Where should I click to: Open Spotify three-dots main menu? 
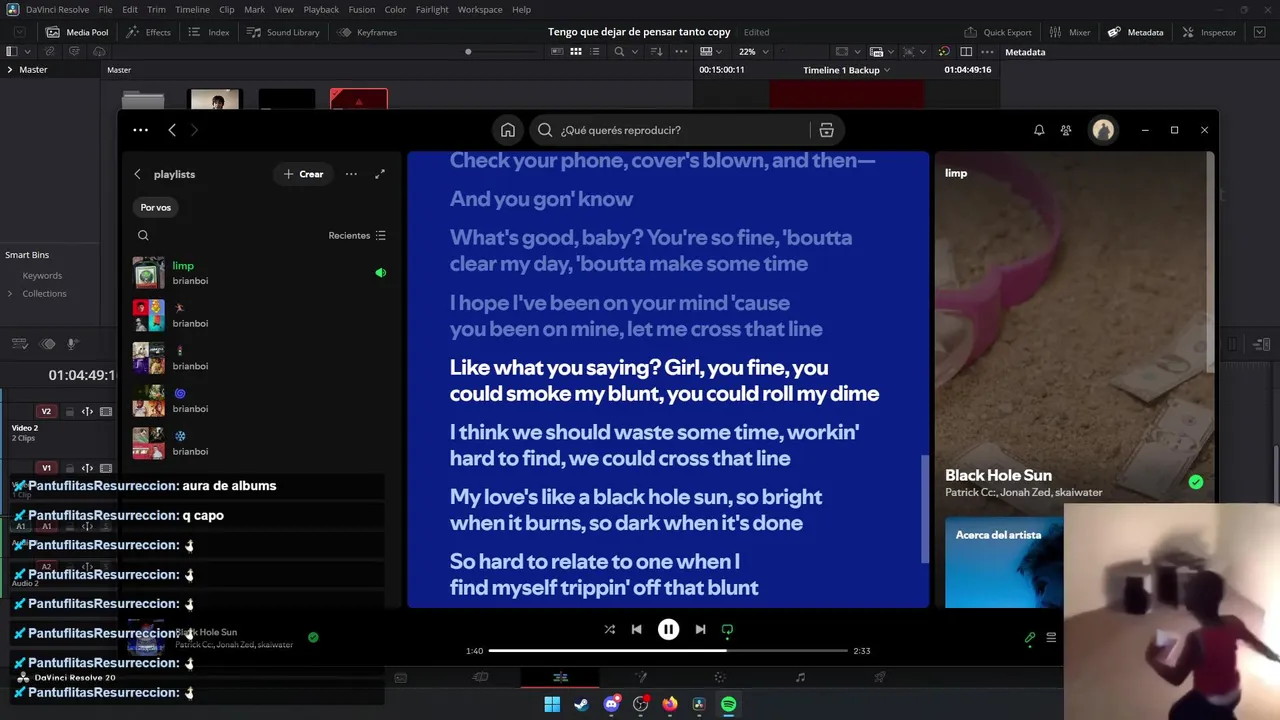(x=140, y=130)
